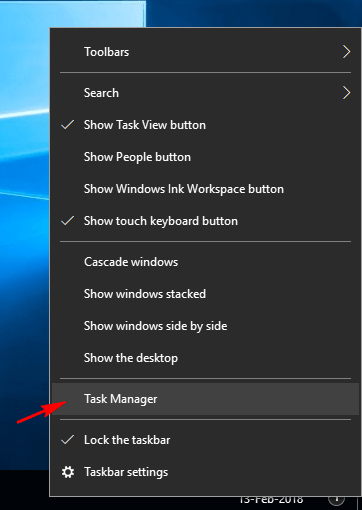The height and width of the screenshot is (510, 362).
Task: Click the empty black taskbar strip
Action: [x=24, y=489]
